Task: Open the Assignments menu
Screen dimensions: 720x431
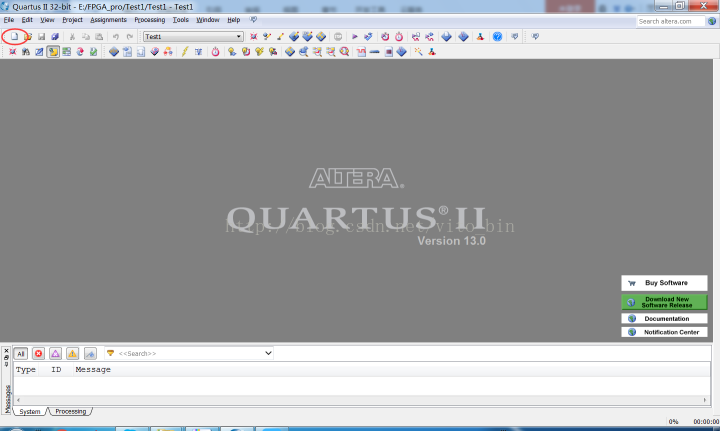Action: click(108, 20)
